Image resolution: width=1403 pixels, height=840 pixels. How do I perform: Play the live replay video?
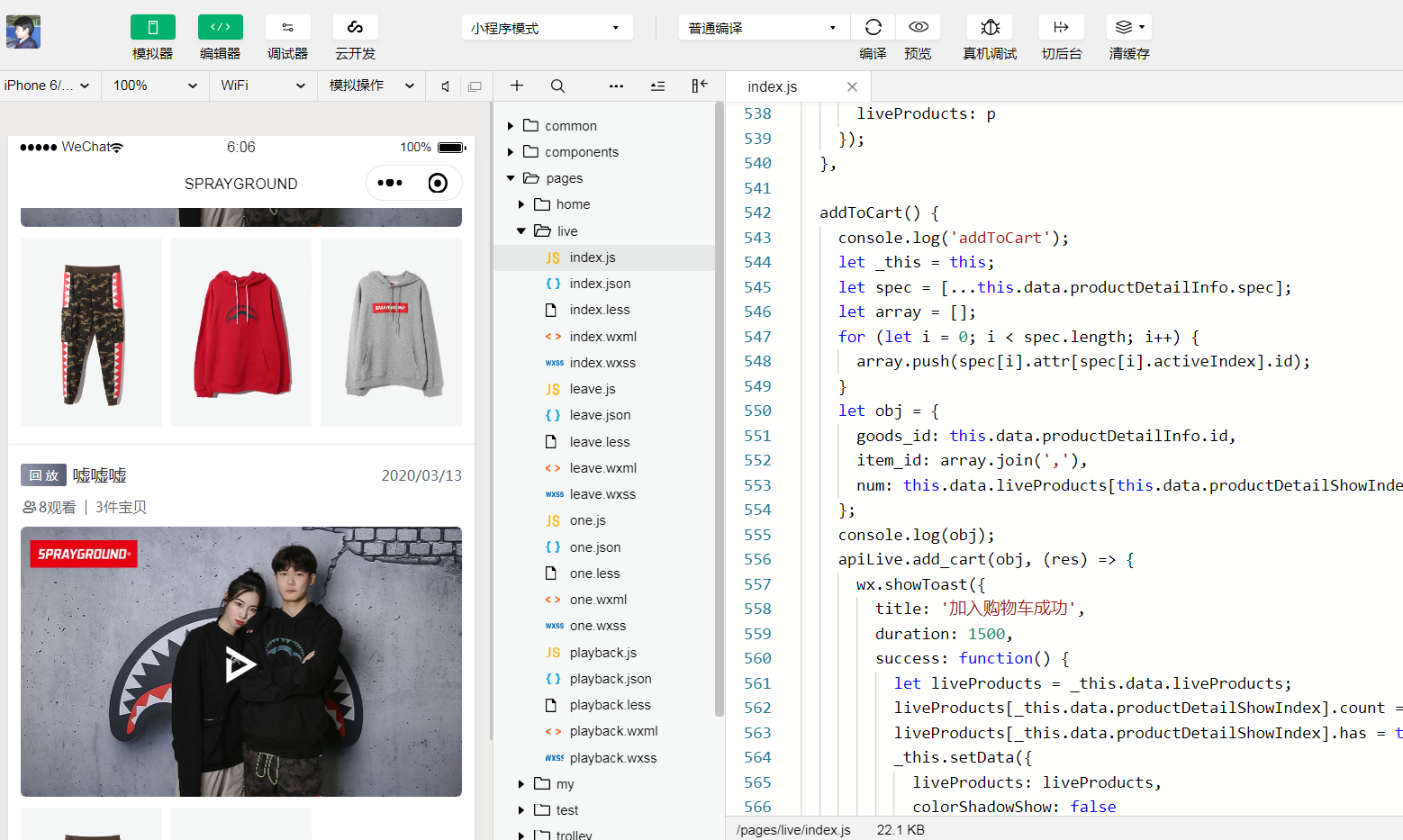tap(240, 664)
